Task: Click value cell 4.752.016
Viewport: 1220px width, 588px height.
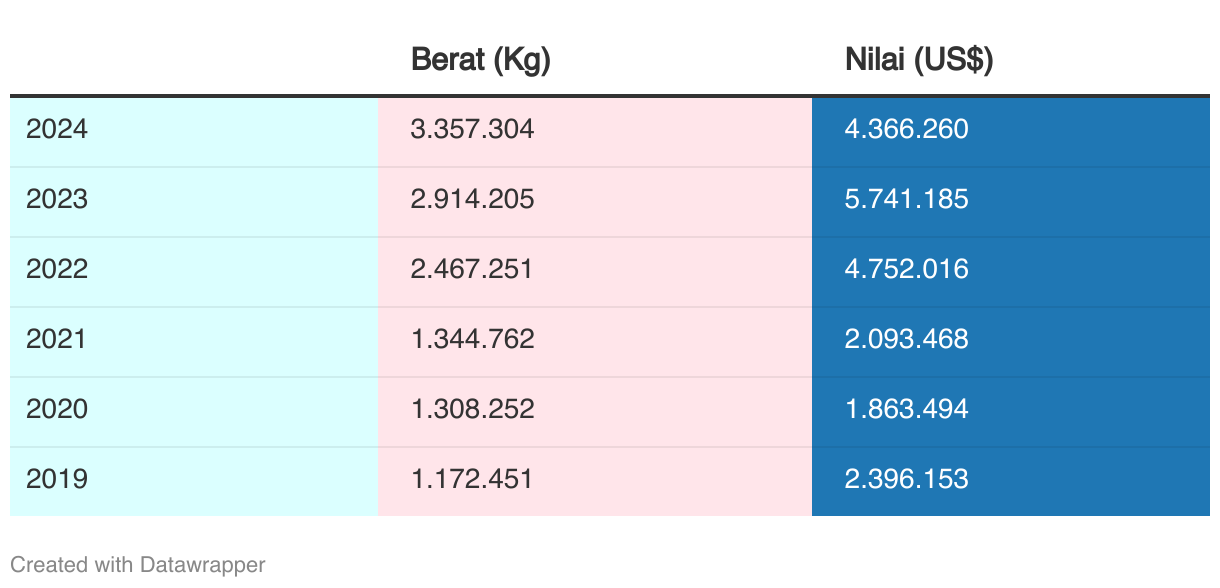Action: click(x=1011, y=271)
